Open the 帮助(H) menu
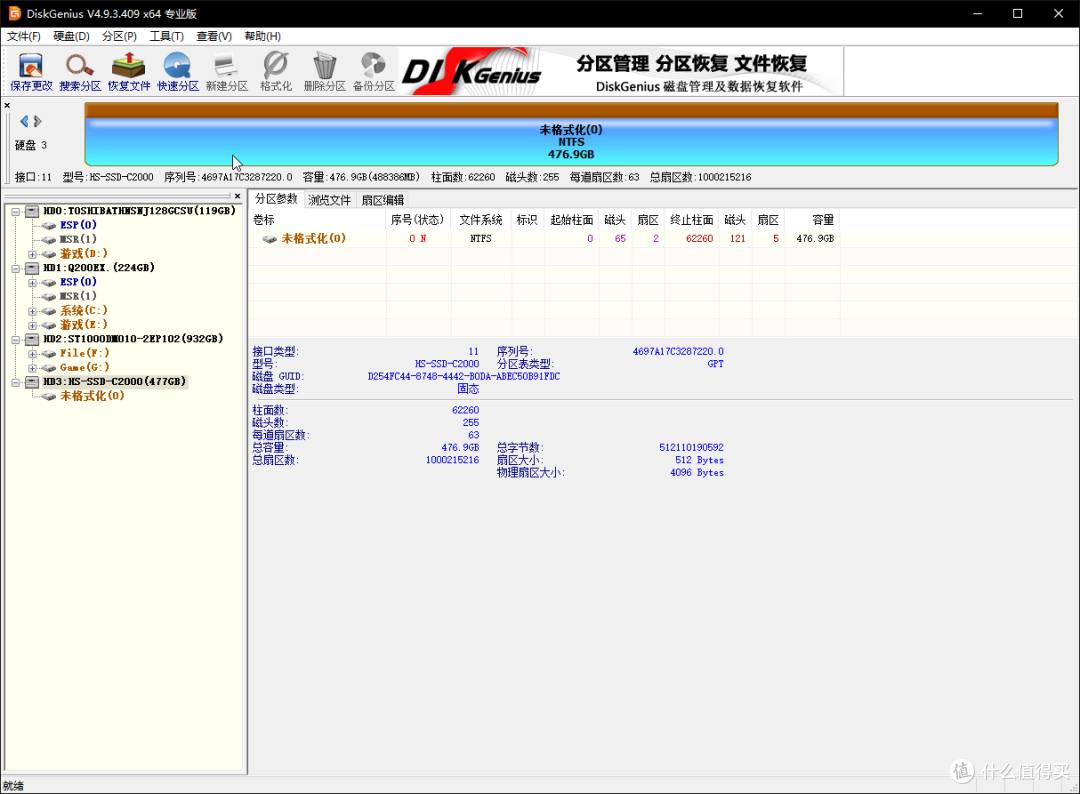The width and height of the screenshot is (1080, 794). click(262, 36)
